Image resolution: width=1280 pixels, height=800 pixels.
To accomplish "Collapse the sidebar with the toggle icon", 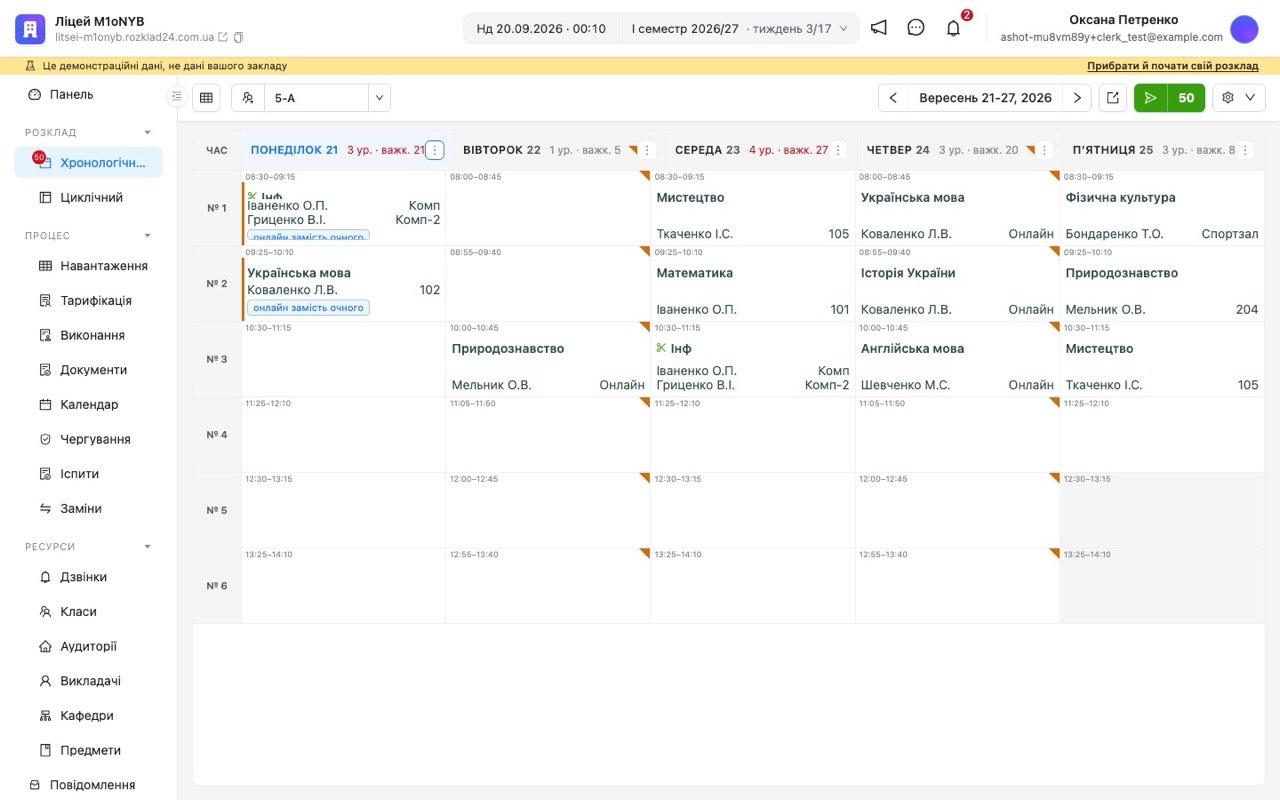I will coord(176,96).
